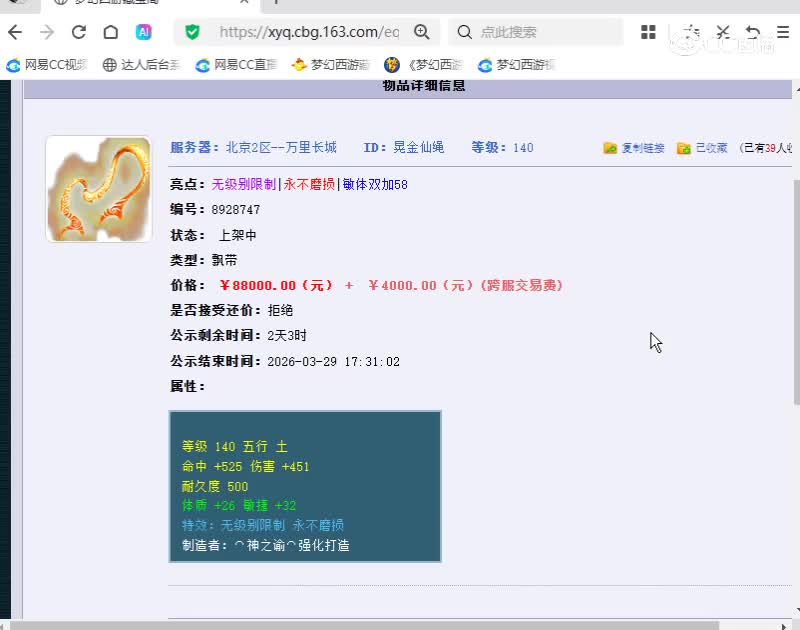Reload the current page
800x630 pixels.
click(x=79, y=32)
